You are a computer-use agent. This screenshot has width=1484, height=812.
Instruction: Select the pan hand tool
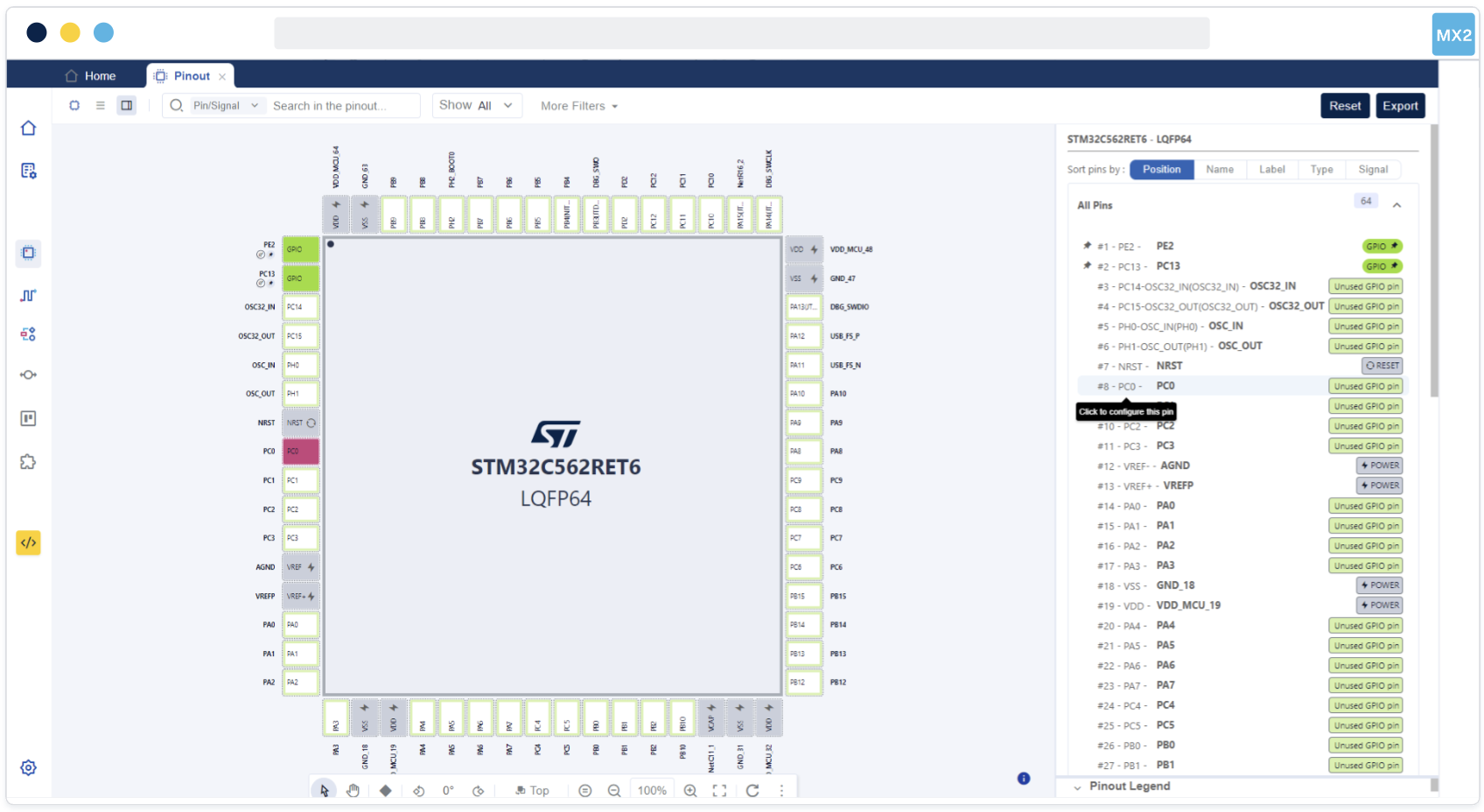pos(353,790)
